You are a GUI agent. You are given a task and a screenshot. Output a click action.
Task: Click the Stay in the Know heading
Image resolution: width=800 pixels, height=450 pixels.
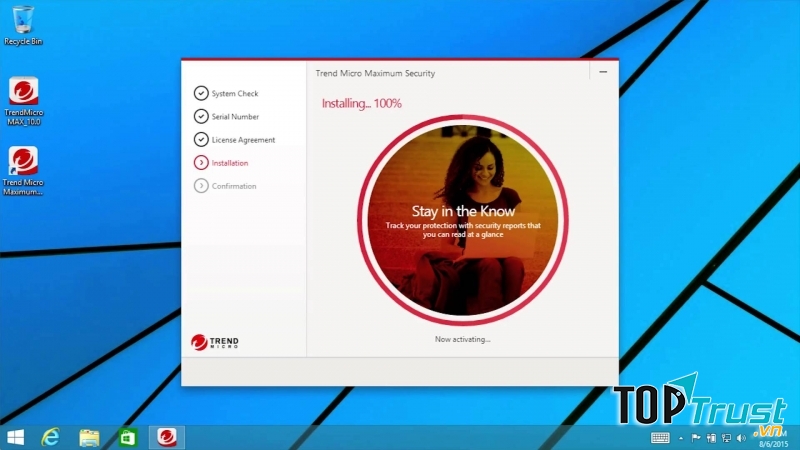click(x=463, y=211)
